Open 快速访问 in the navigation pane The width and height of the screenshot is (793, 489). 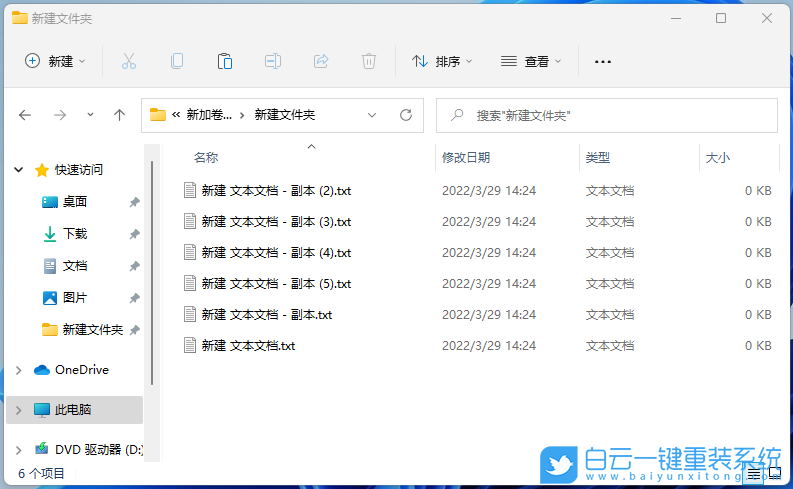click(x=78, y=170)
